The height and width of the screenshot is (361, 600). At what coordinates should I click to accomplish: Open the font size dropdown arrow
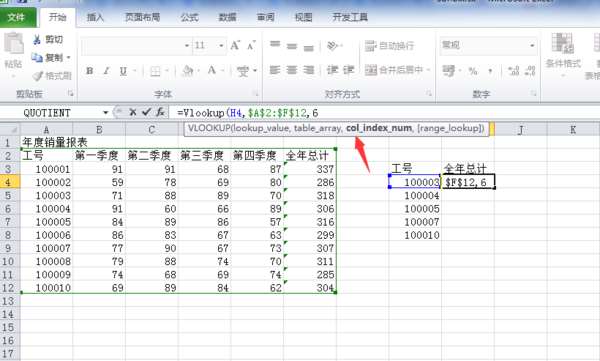pos(221,46)
